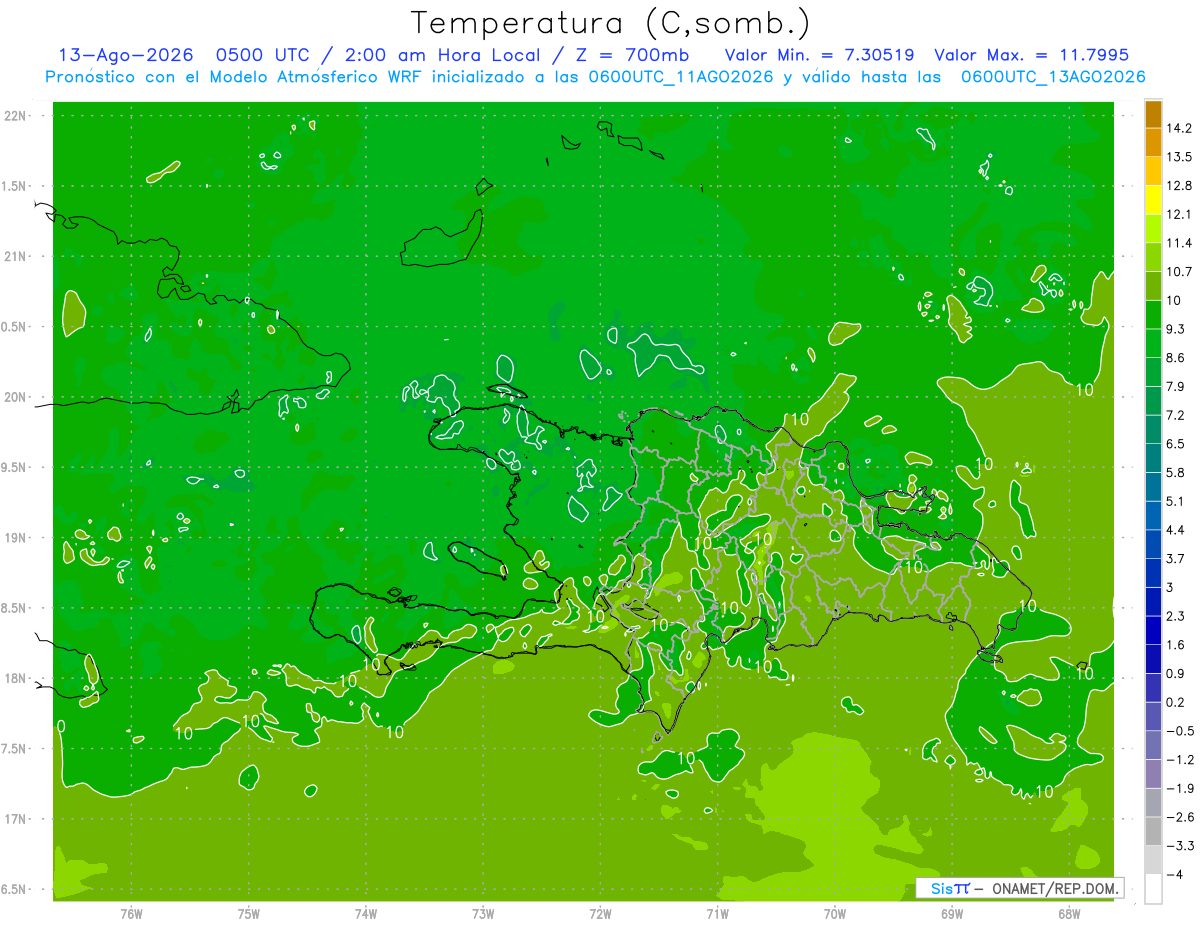The height and width of the screenshot is (927, 1200).
Task: Click the 19N latitude label
Action: (x=16, y=538)
